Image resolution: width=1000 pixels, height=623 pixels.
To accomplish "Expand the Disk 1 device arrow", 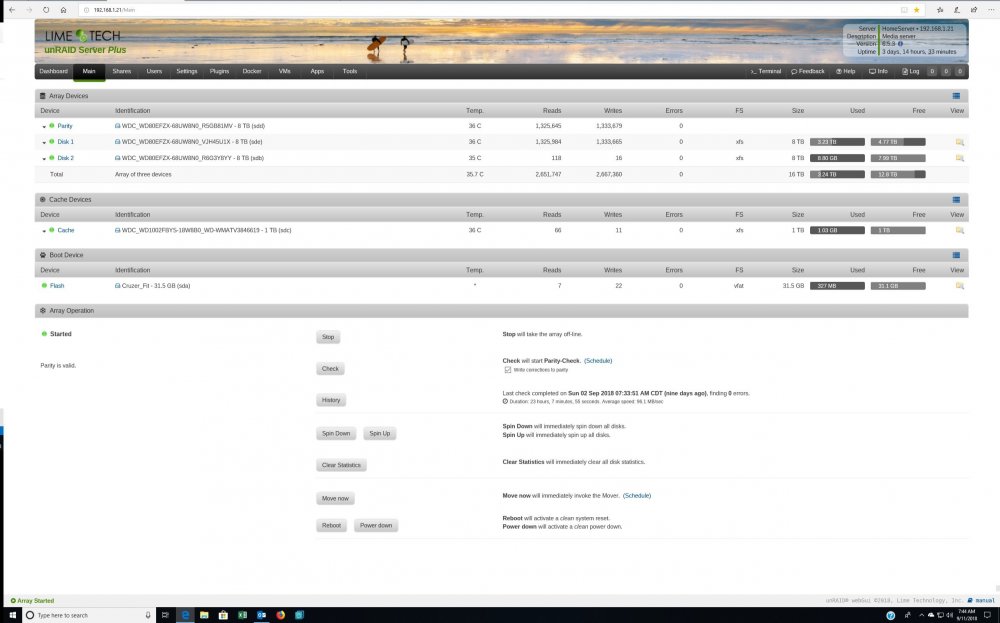I will (44, 143).
